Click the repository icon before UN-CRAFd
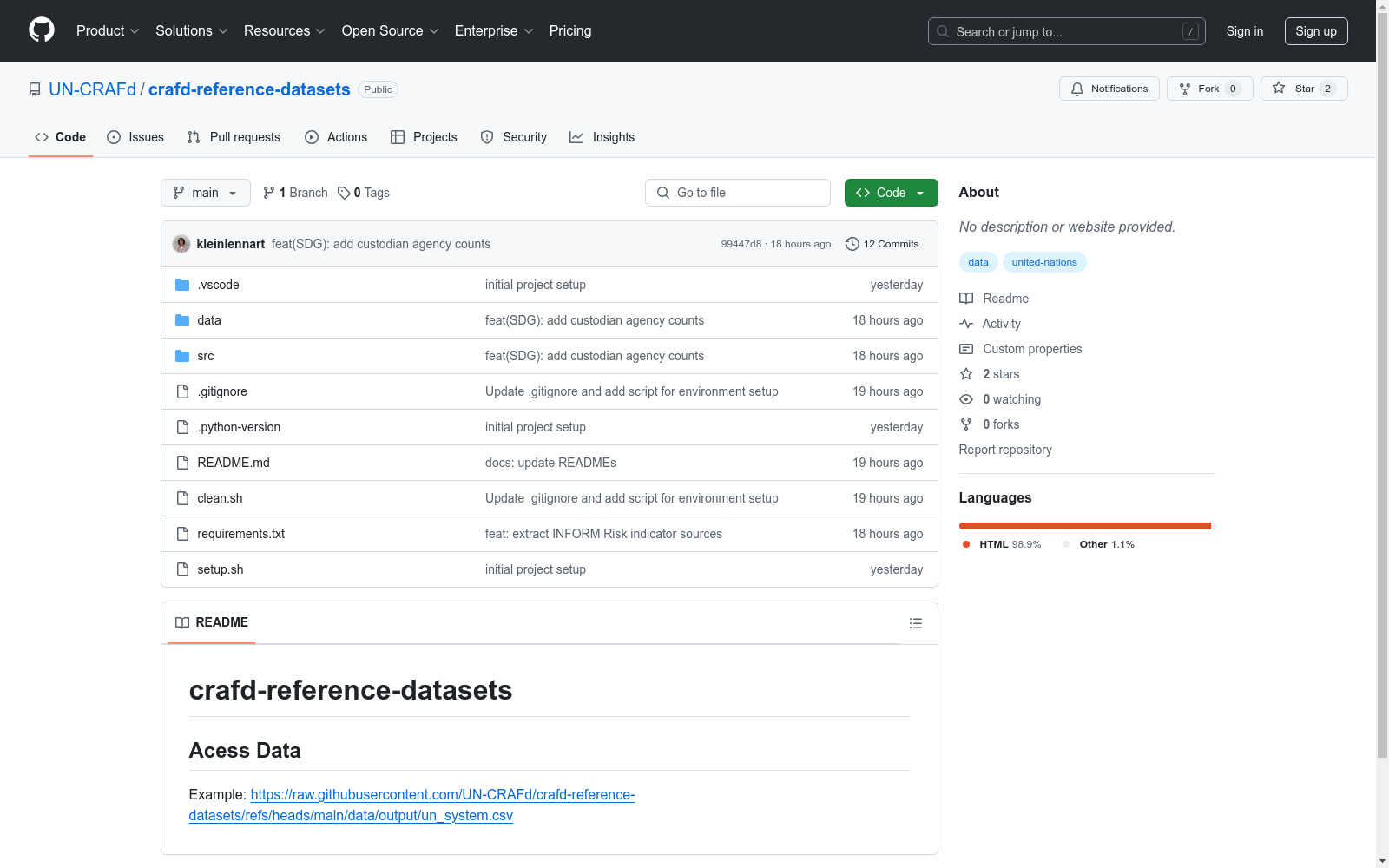The width and height of the screenshot is (1389, 868). [35, 89]
